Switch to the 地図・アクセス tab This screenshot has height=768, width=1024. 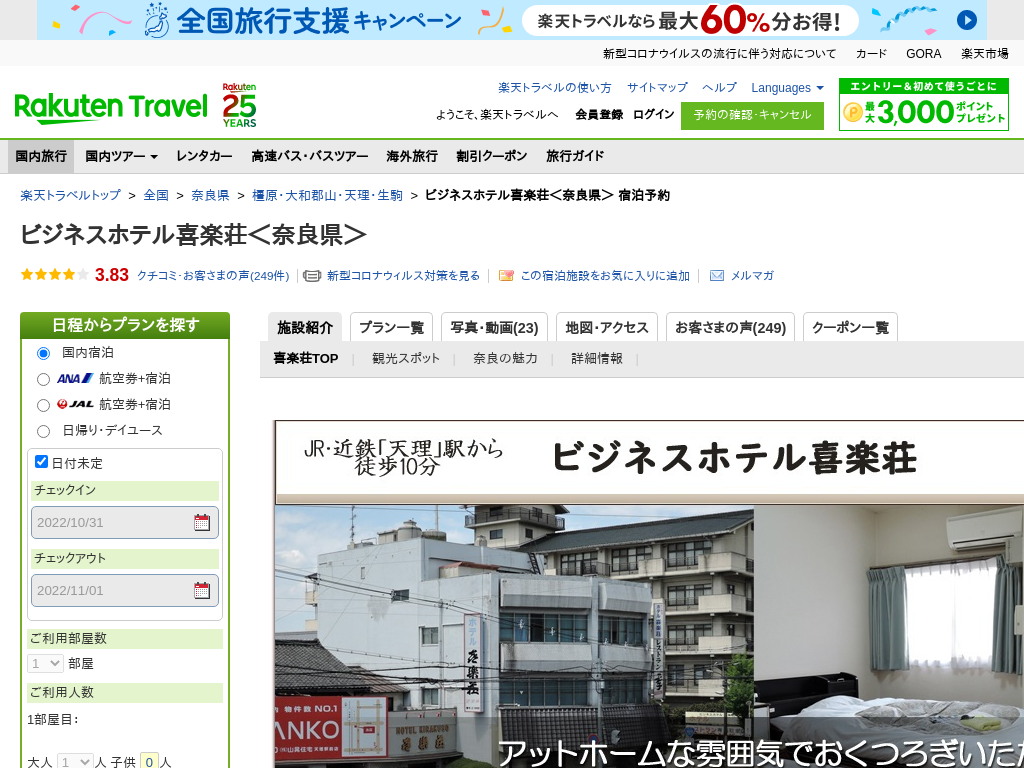pos(607,327)
